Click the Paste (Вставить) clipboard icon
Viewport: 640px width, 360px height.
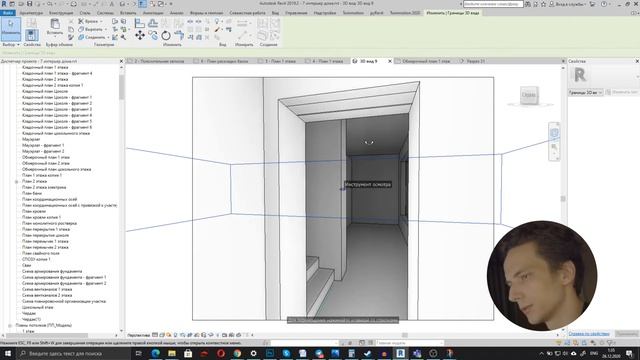point(55,24)
